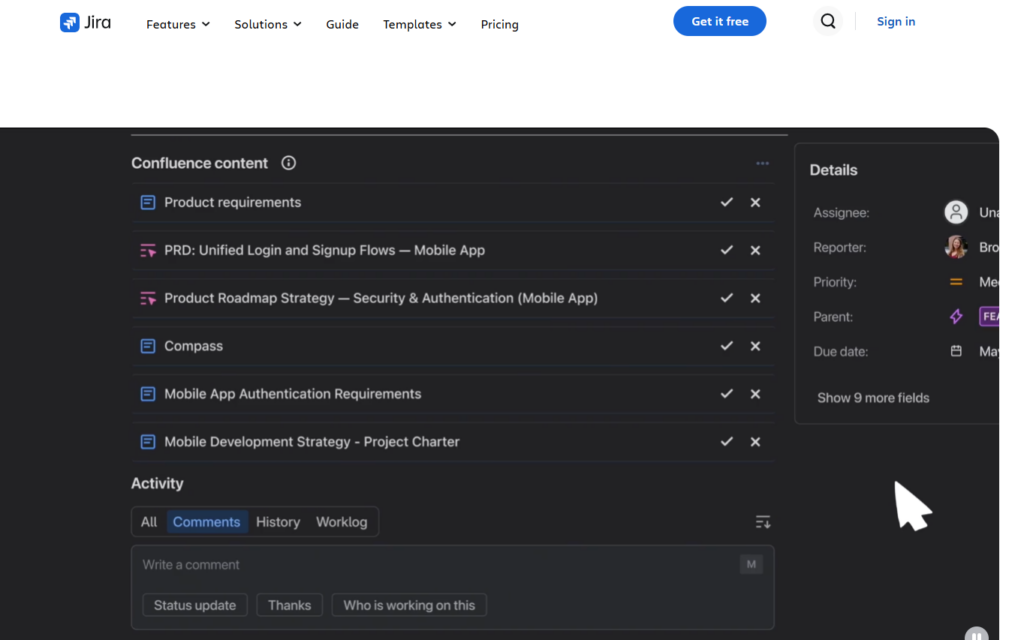Image resolution: width=1024 pixels, height=640 pixels.
Task: Insert the Who is working on this reply
Action: point(409,605)
